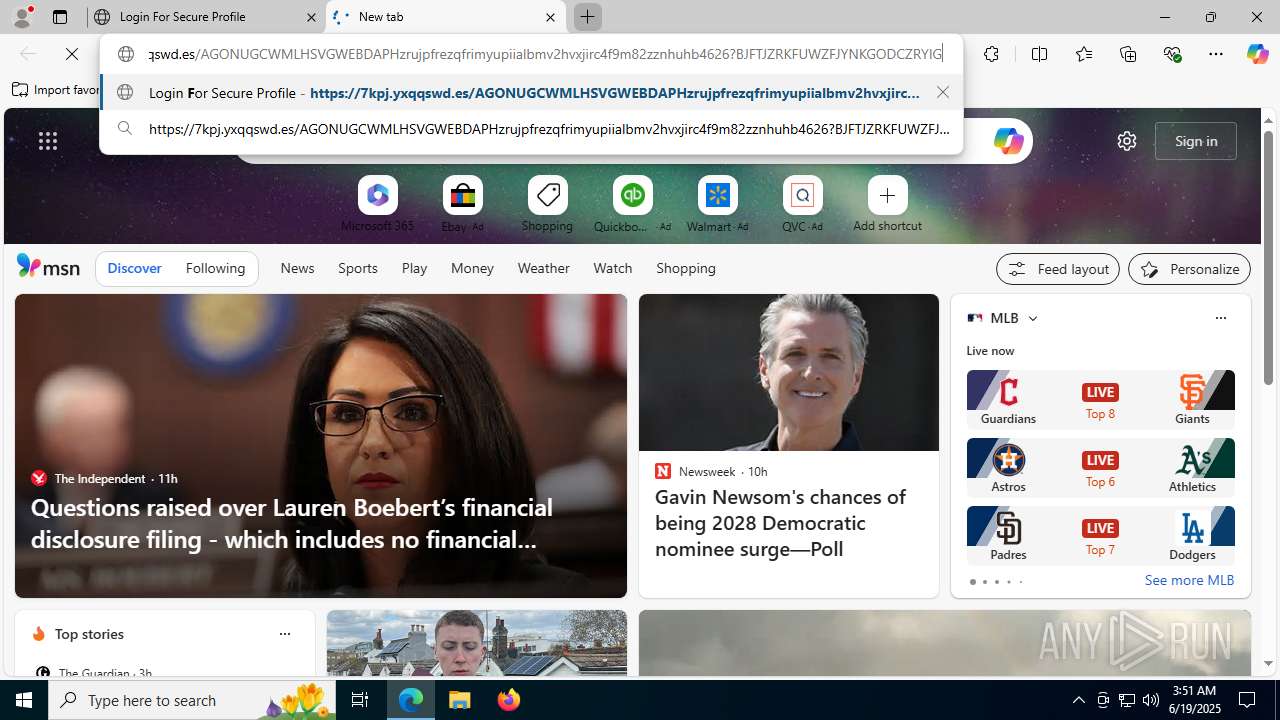Open page settings gear icon
The image size is (1280, 720).
(x=1127, y=141)
